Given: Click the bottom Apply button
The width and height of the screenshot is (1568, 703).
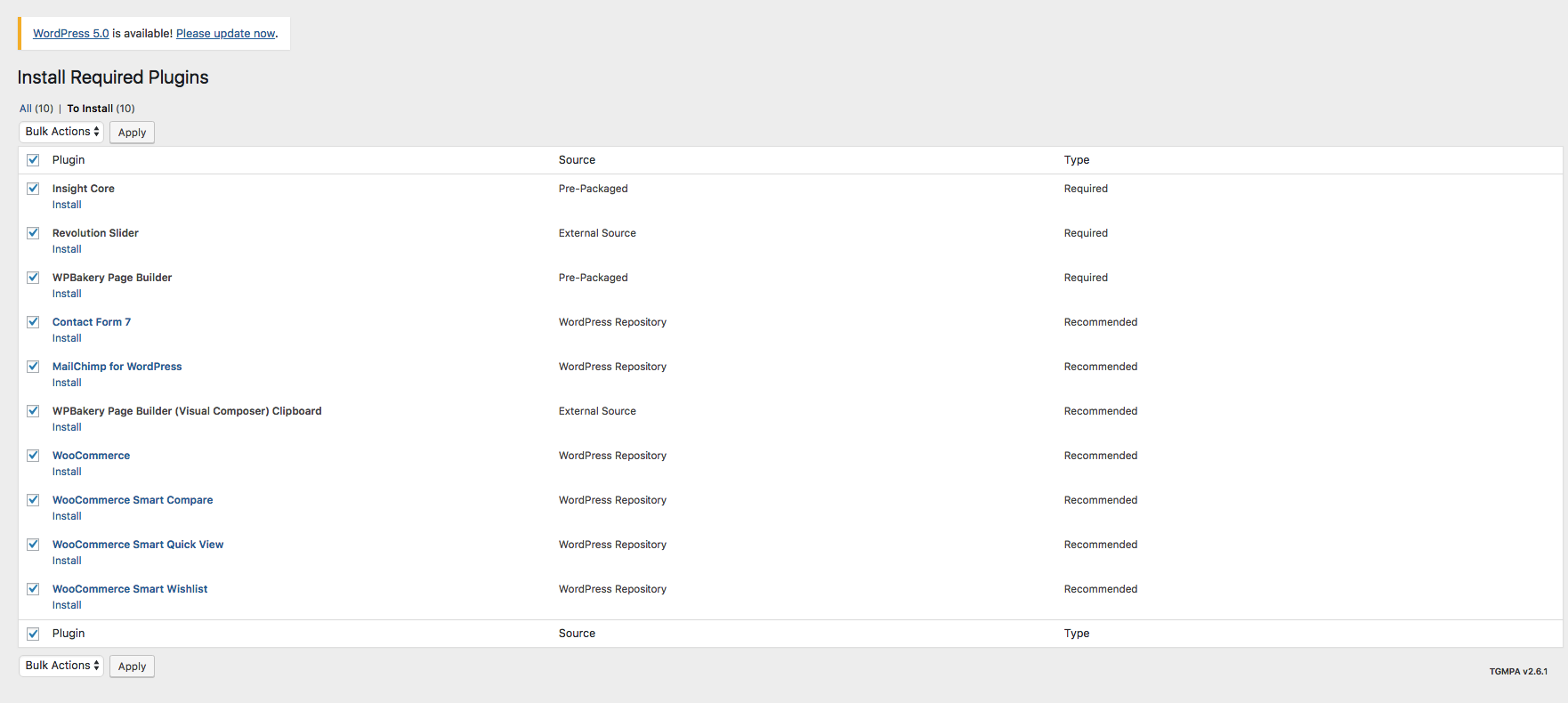Looking at the screenshot, I should tap(132, 667).
